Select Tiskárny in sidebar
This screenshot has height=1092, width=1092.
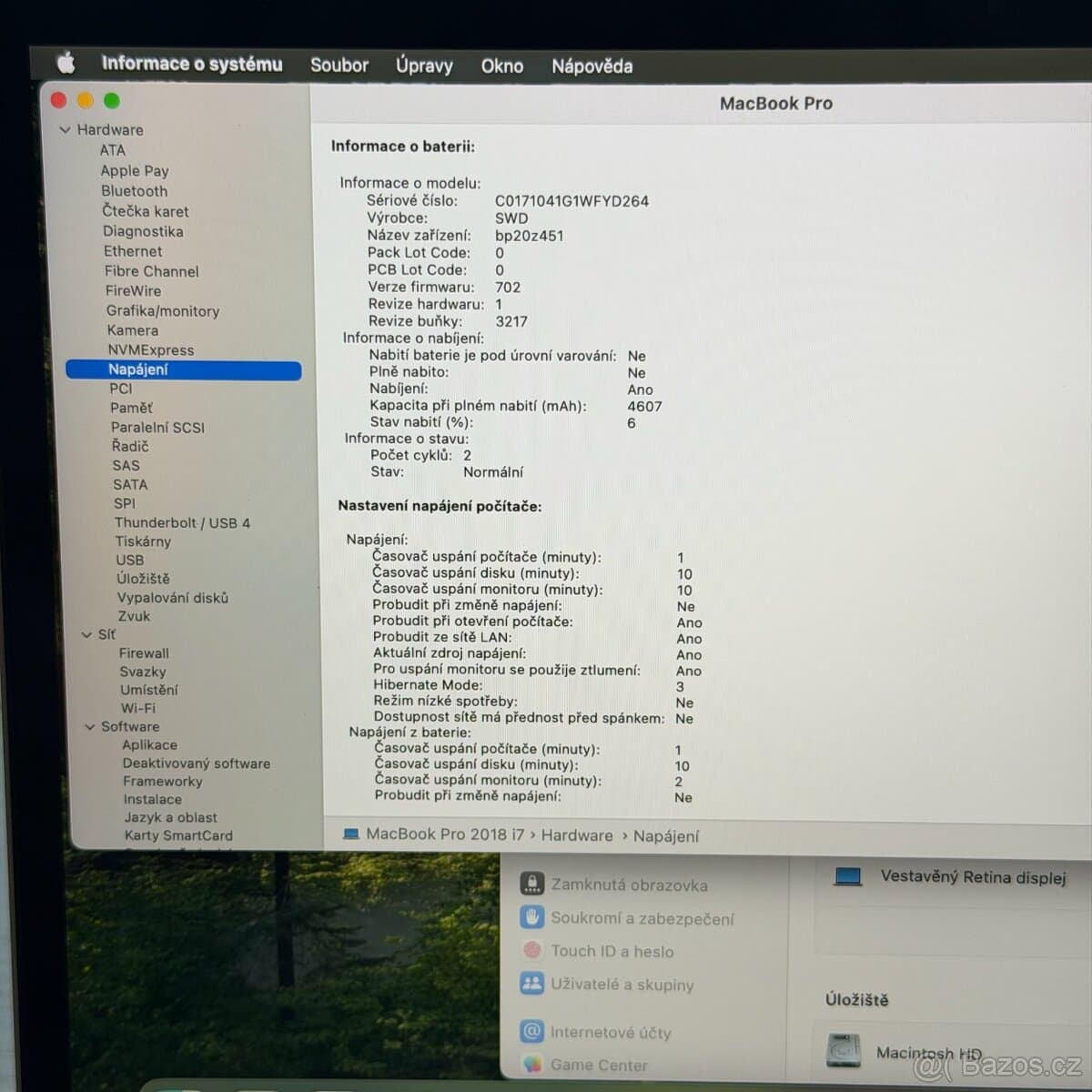[143, 541]
